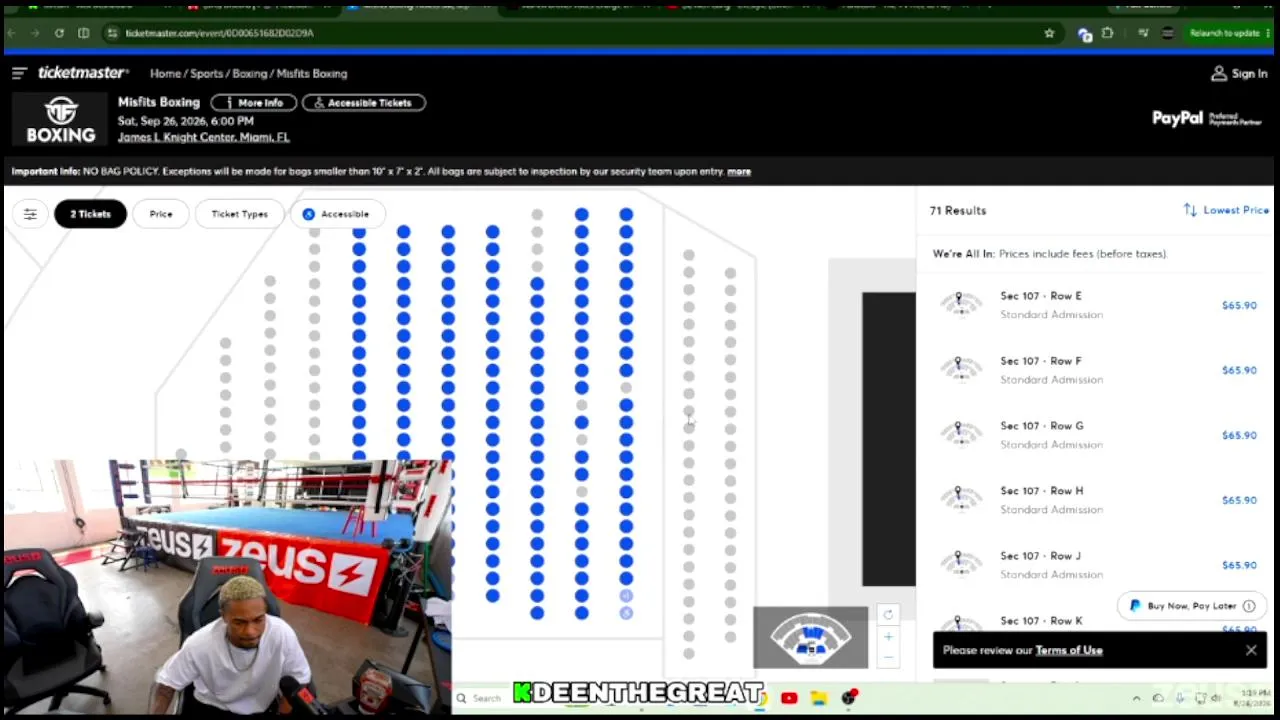Screen dimensions: 1280x720
Task: Click the 71 Results count text
Action: 958,210
